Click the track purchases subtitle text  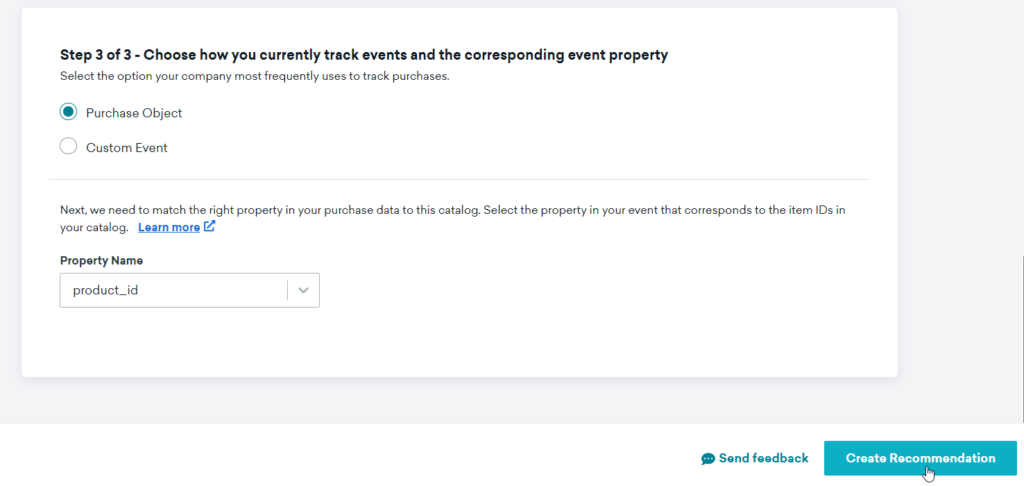coord(255,76)
